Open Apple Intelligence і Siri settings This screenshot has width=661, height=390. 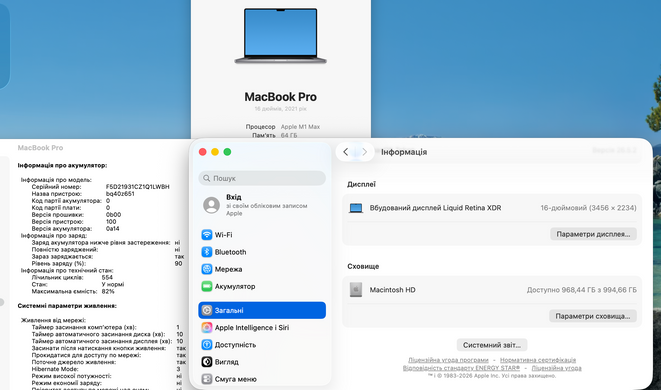(262, 328)
